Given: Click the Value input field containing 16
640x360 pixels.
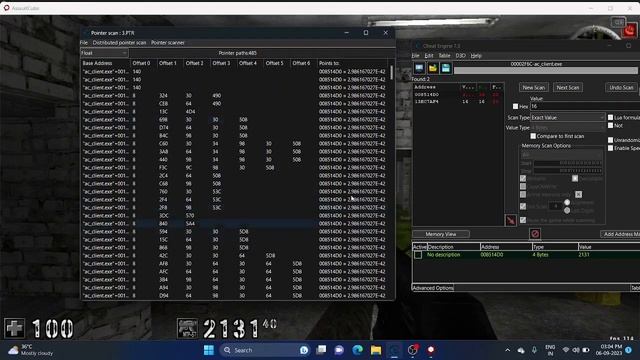Looking at the screenshot, I should tap(585, 106).
